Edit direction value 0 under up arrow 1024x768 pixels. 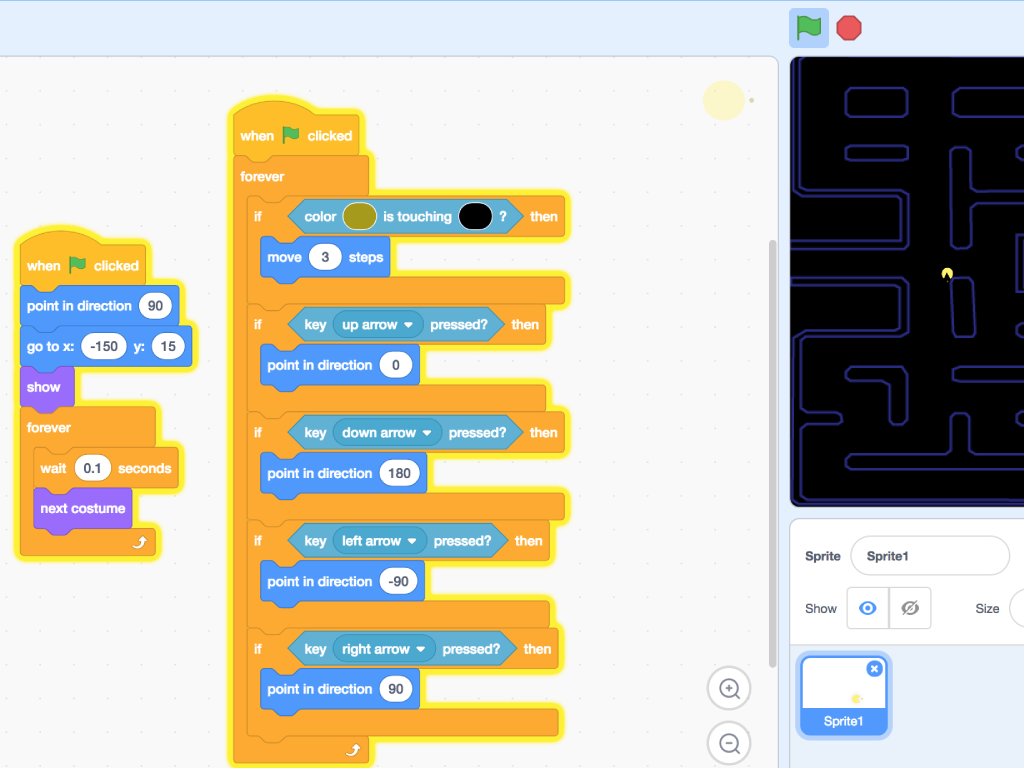(395, 365)
